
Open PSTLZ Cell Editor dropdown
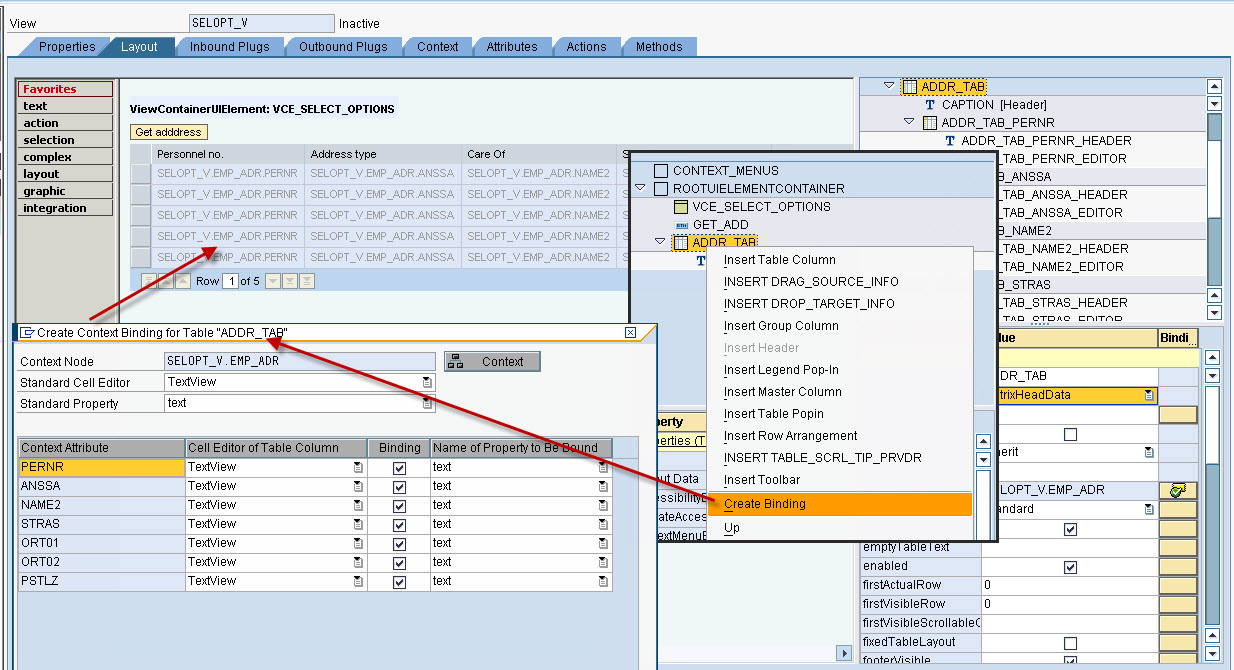point(357,582)
